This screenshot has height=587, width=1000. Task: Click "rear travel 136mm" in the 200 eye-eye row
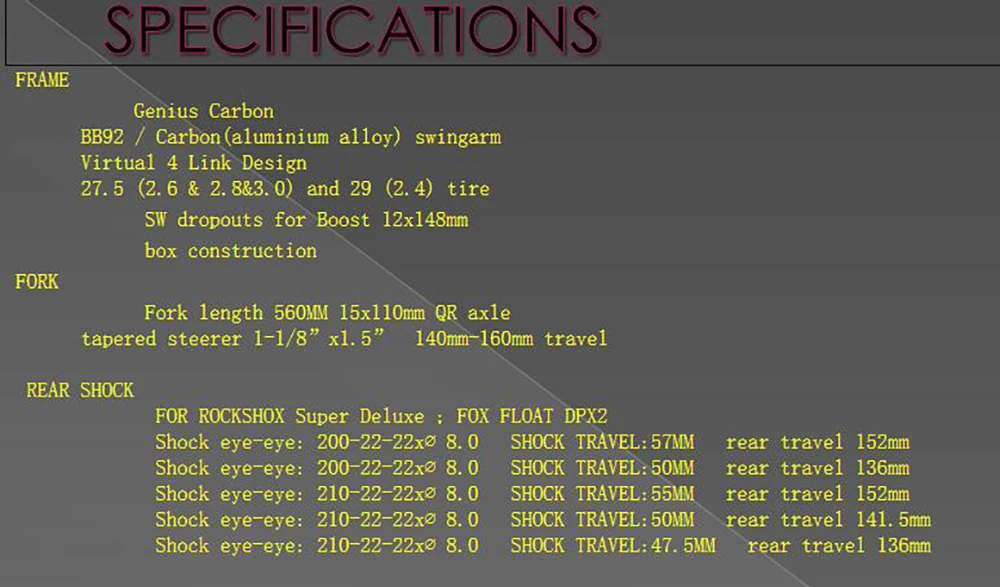(x=818, y=468)
